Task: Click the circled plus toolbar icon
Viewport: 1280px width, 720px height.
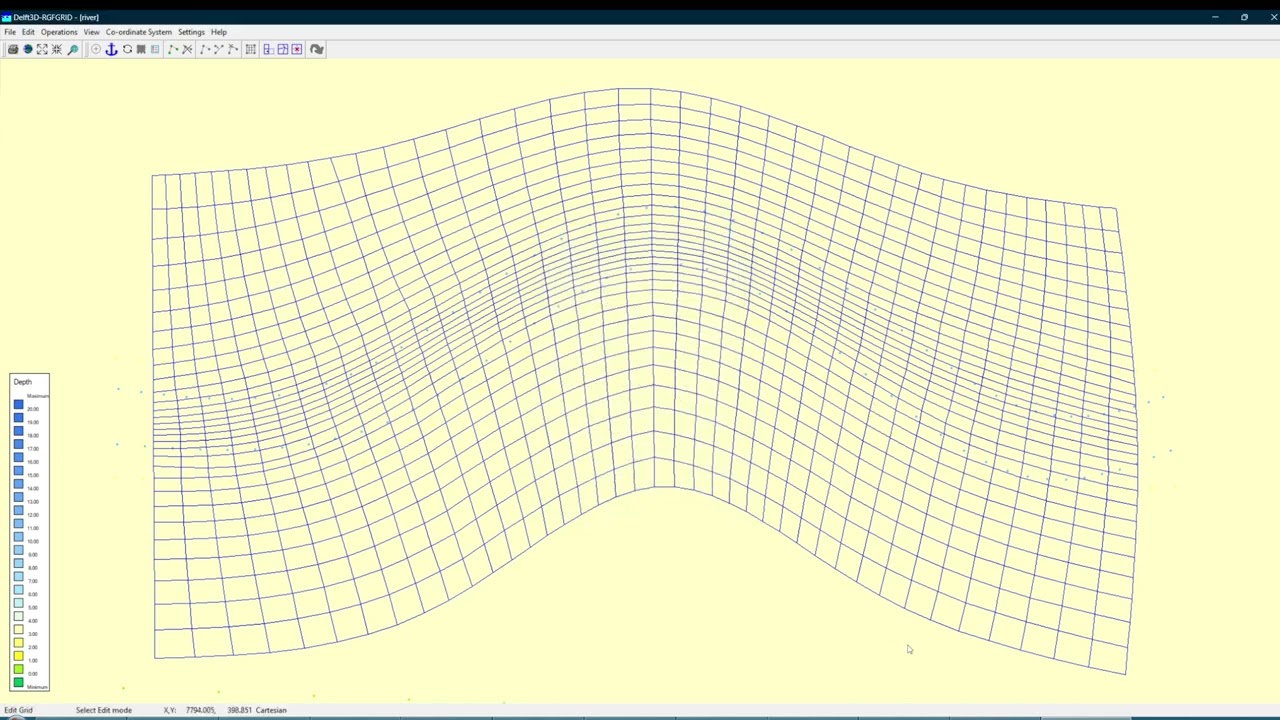Action: (96, 49)
